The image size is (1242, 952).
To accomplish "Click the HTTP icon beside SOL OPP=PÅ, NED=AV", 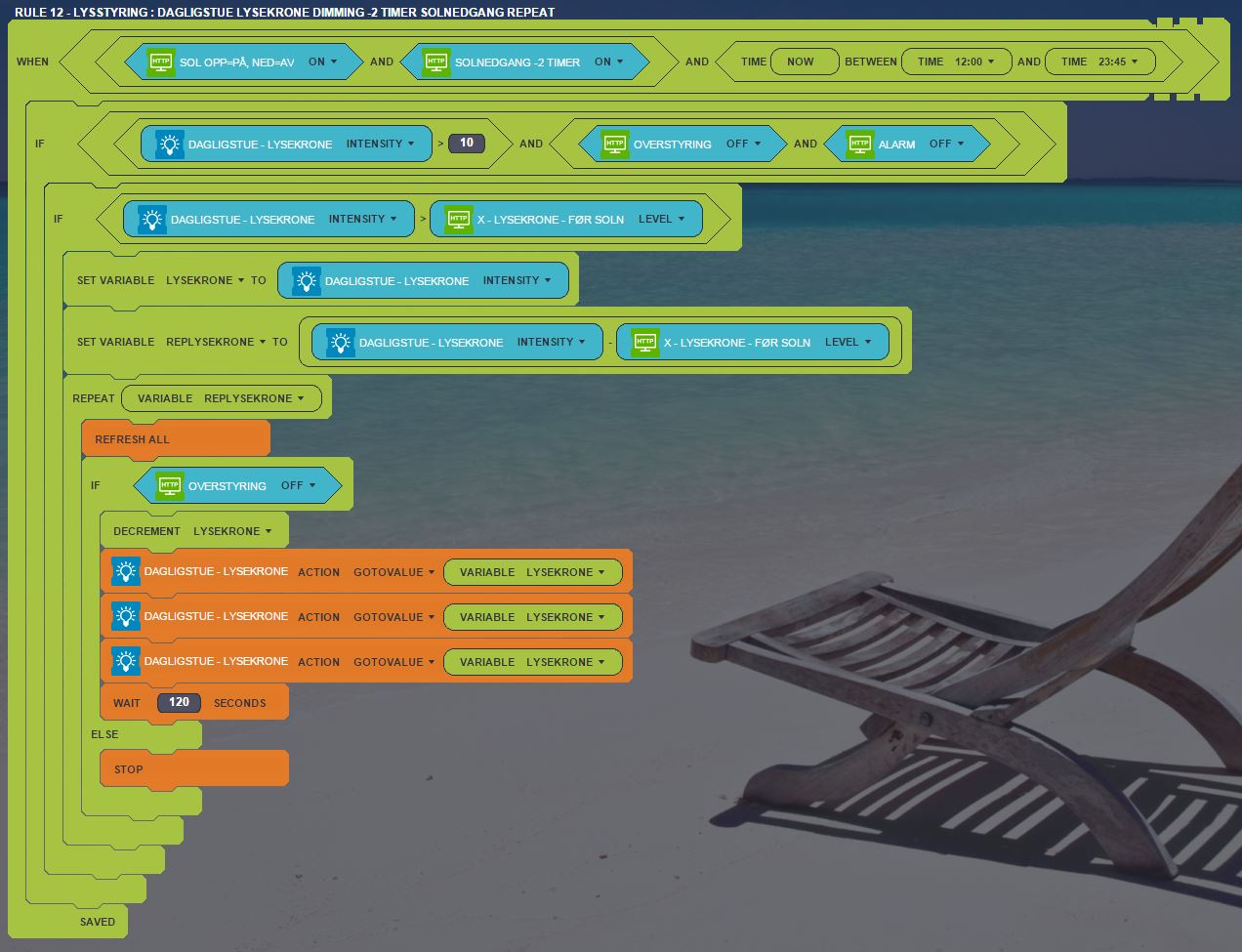I will (161, 62).
